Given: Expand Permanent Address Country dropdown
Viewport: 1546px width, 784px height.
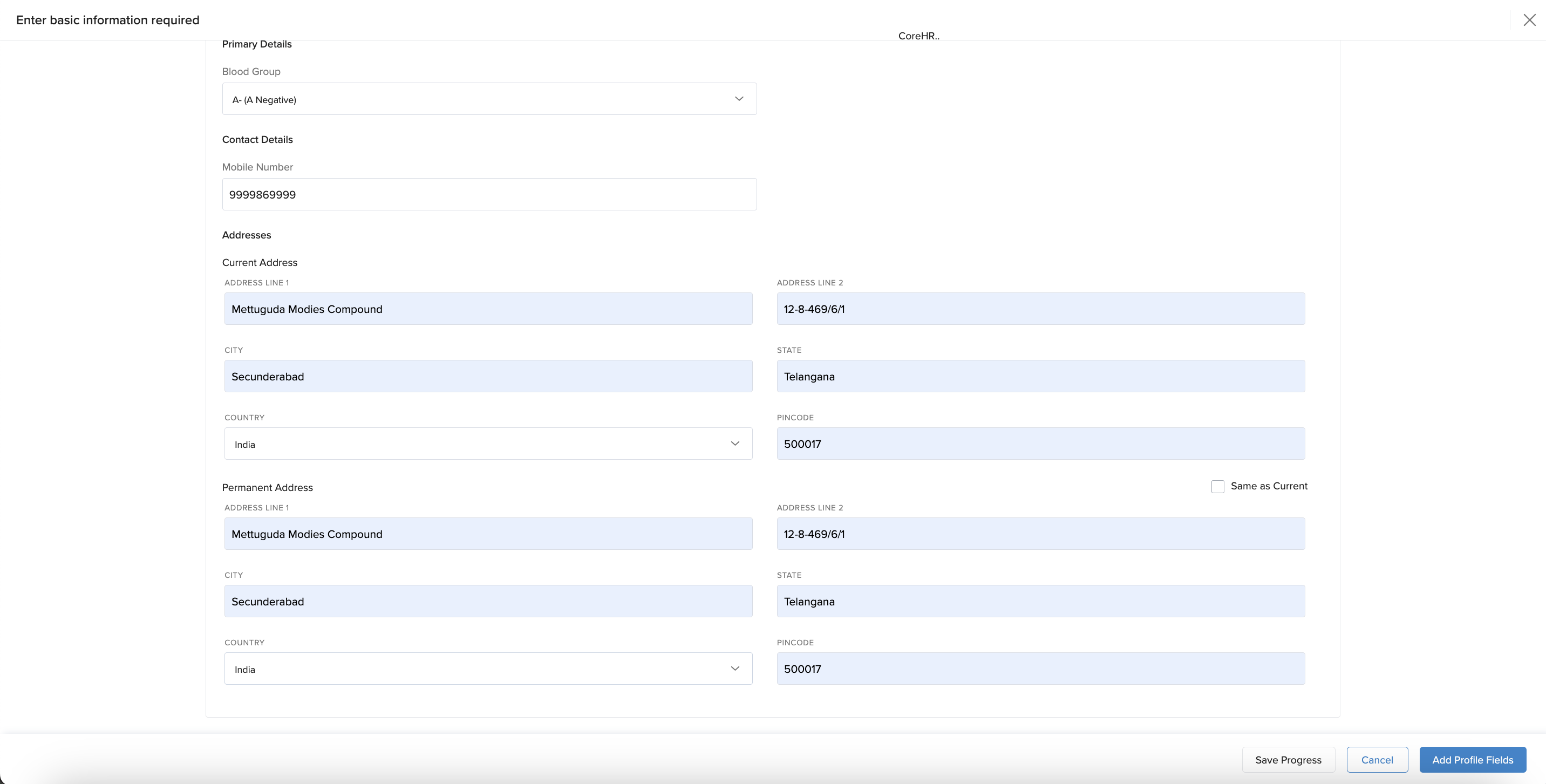Looking at the screenshot, I should 488,669.
